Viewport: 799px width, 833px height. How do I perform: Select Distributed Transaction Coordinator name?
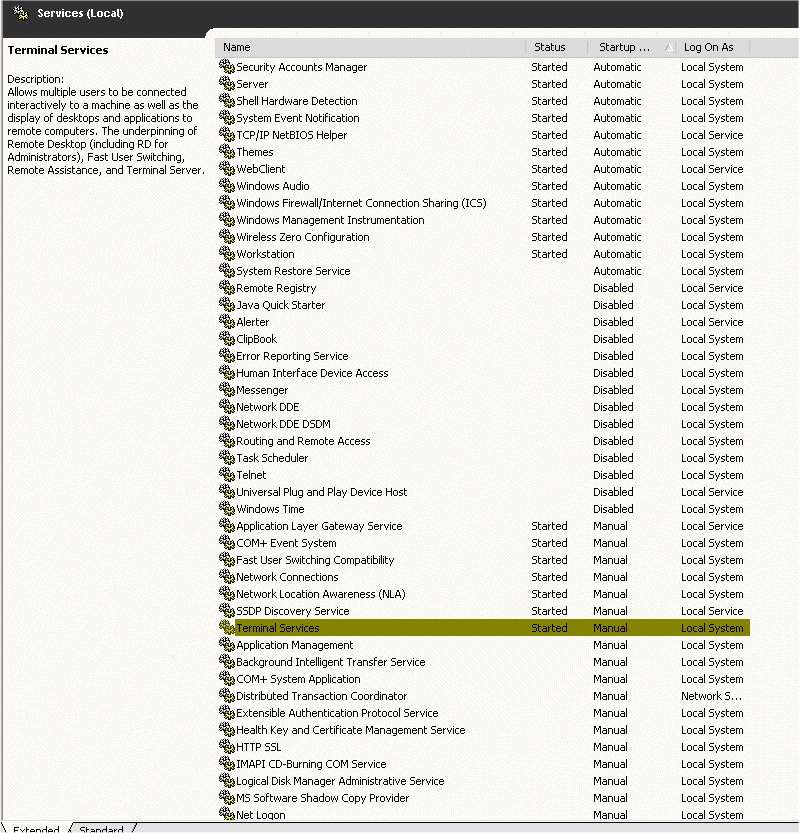pyautogui.click(x=322, y=696)
